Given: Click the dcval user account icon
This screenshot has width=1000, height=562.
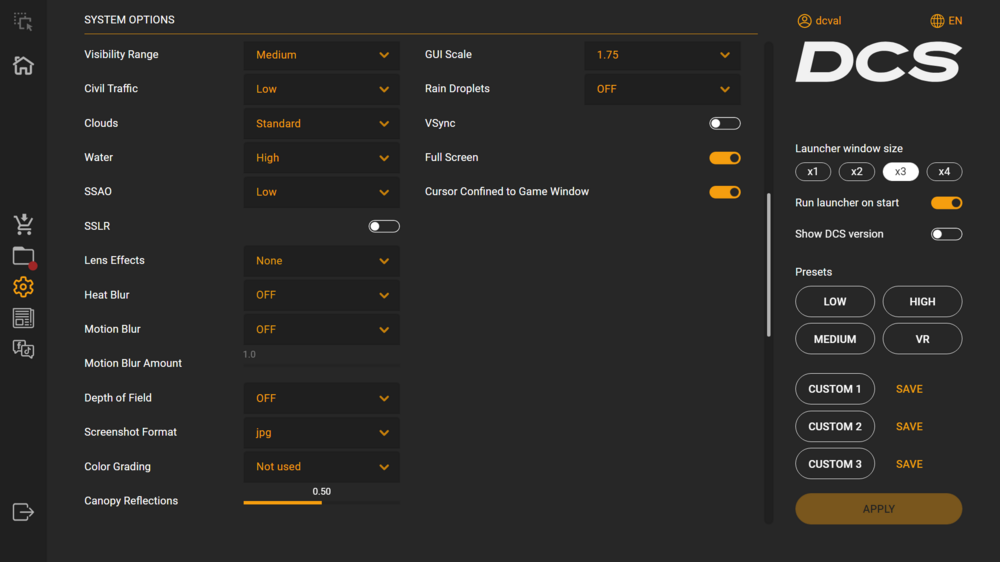Looking at the screenshot, I should tap(804, 21).
